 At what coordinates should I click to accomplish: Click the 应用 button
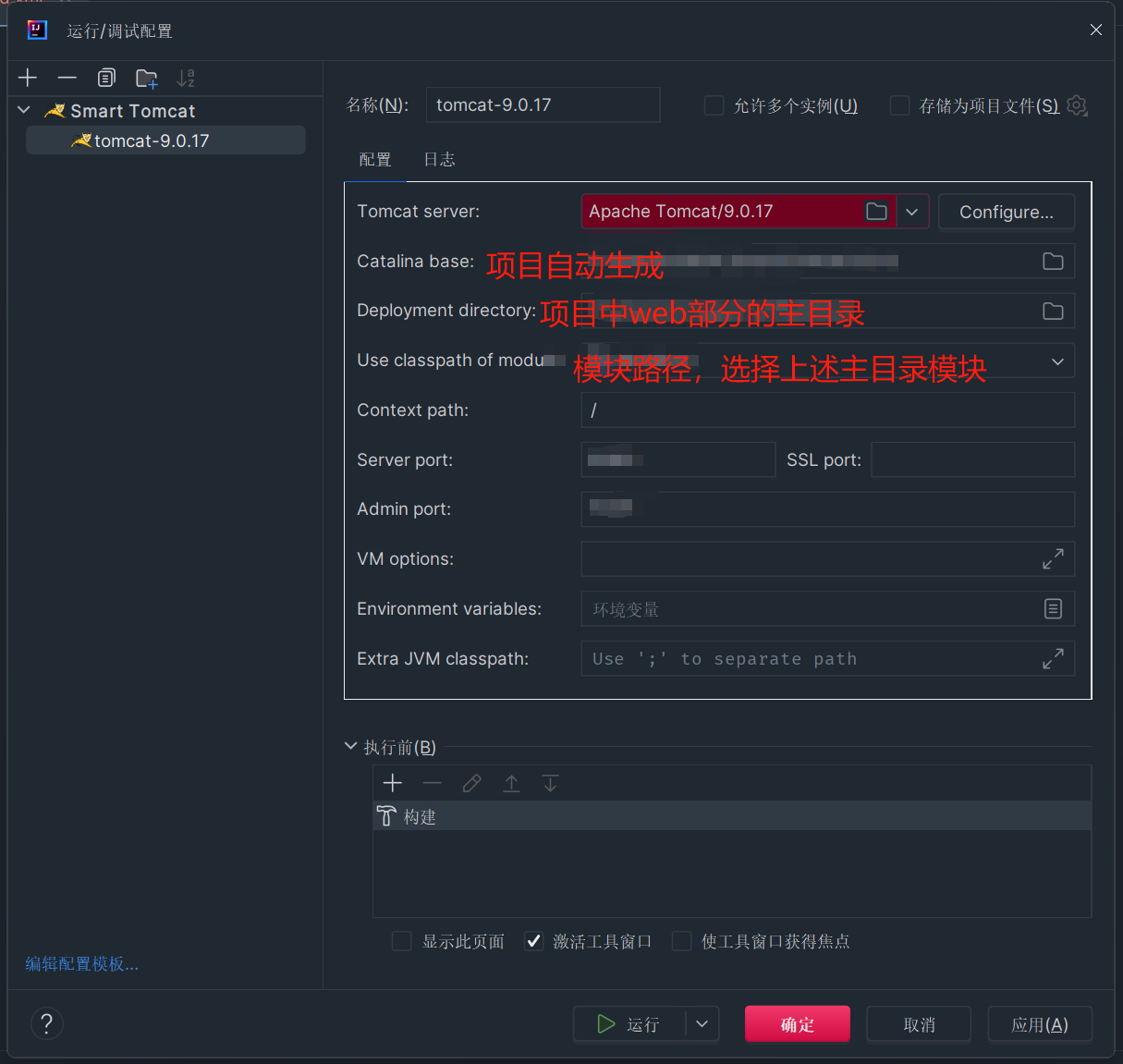tap(1040, 1023)
